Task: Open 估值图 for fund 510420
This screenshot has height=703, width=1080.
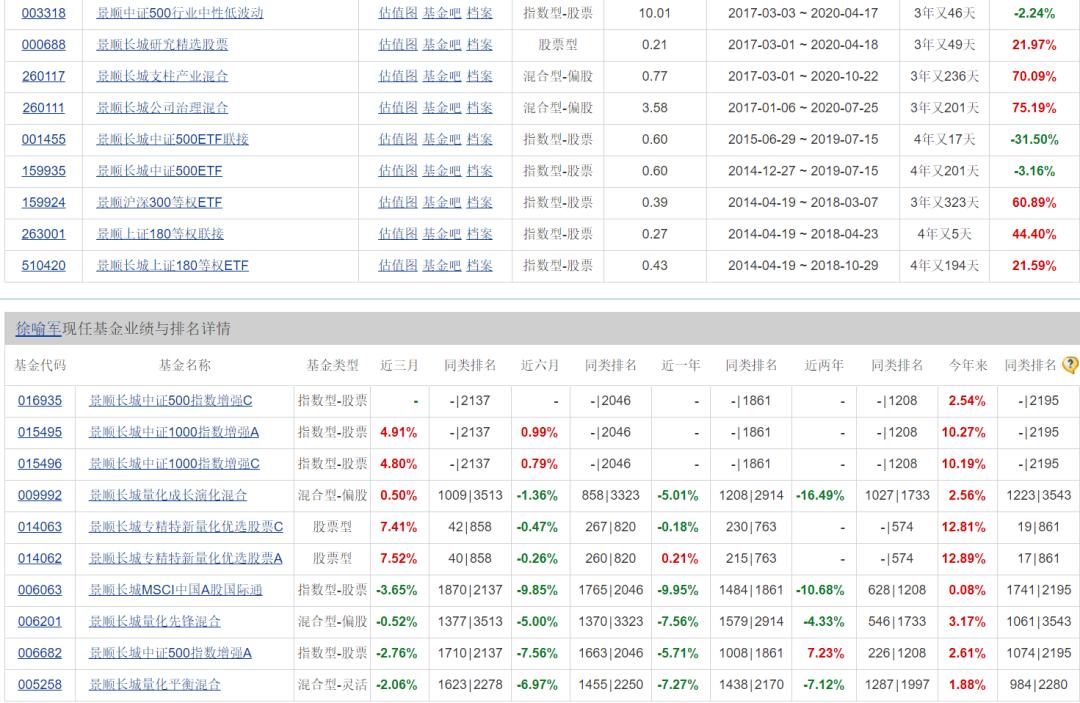Action: (397, 266)
